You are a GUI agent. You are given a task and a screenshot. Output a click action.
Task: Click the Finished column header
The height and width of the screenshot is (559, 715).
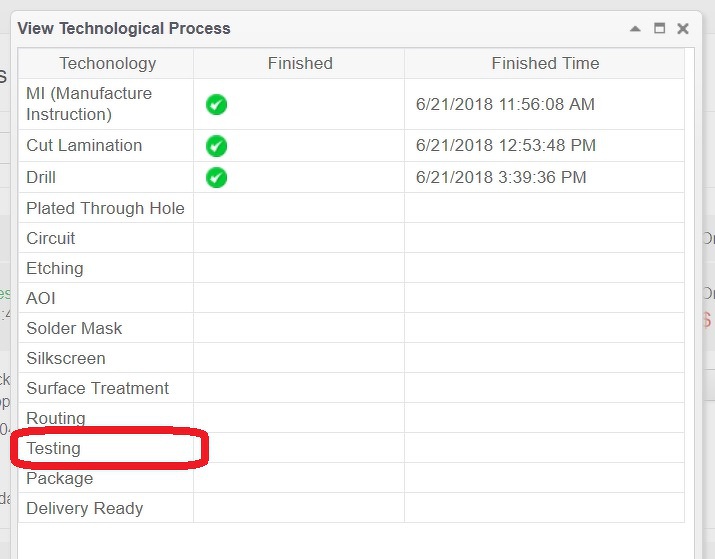(x=299, y=63)
